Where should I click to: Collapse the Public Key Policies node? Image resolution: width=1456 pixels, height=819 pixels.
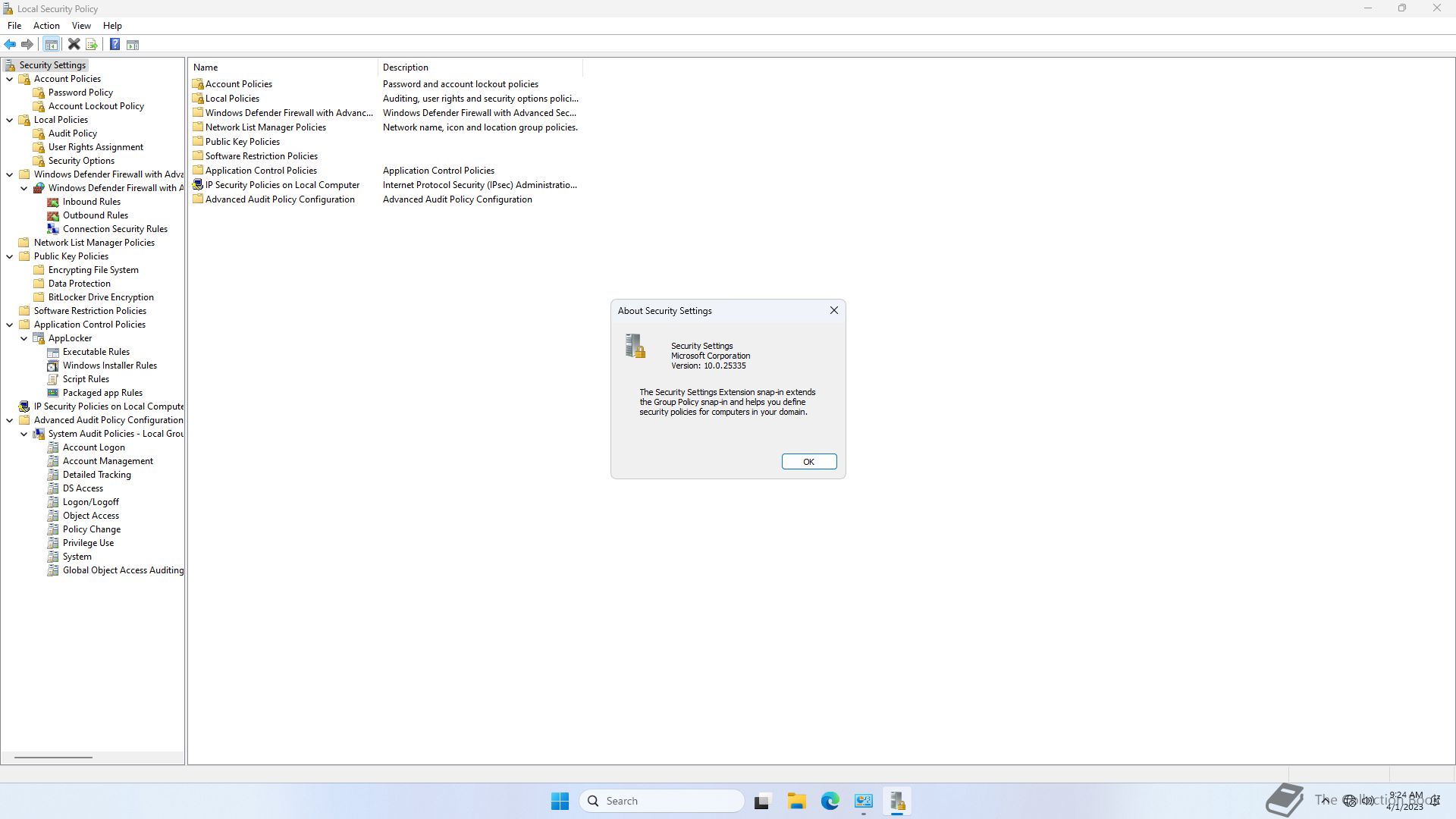(10, 256)
